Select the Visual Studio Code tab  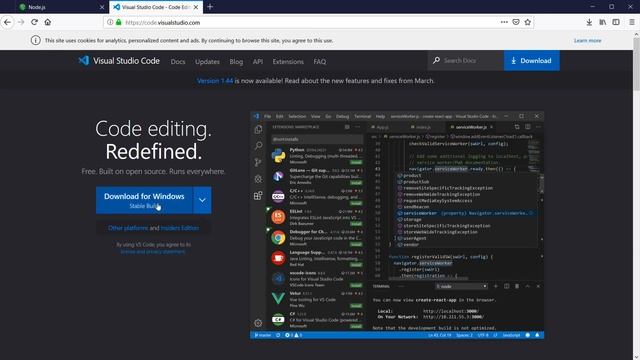click(156, 7)
